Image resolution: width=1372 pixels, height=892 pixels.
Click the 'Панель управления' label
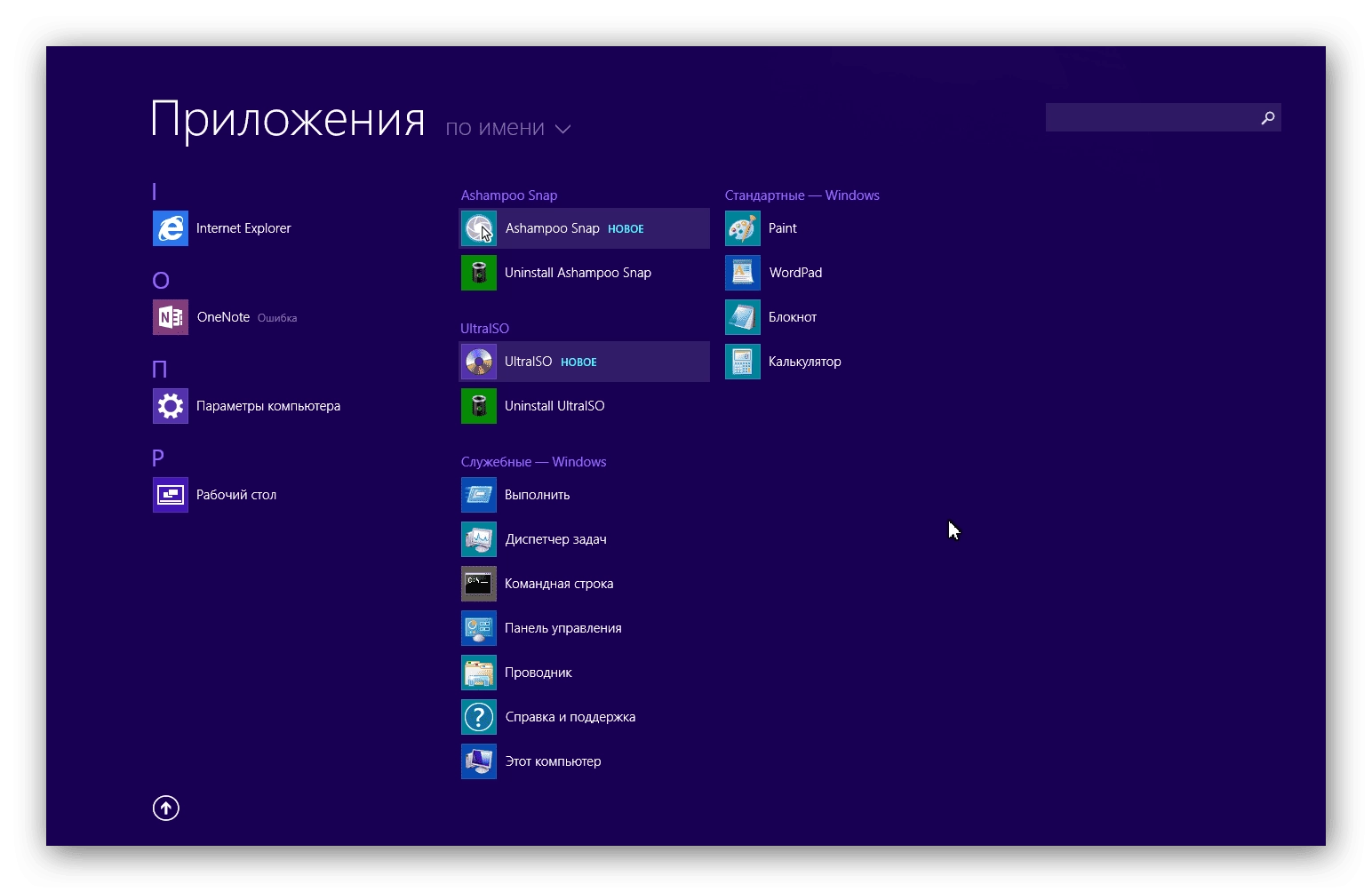pyautogui.click(x=563, y=628)
